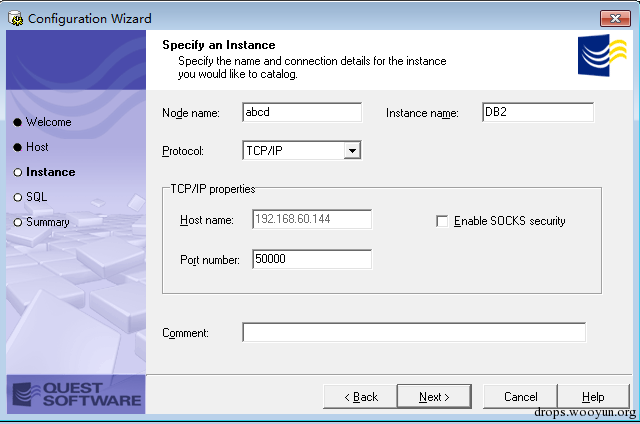The height and width of the screenshot is (424, 640).
Task: Select the Welcome step bullet
Action: [17, 122]
